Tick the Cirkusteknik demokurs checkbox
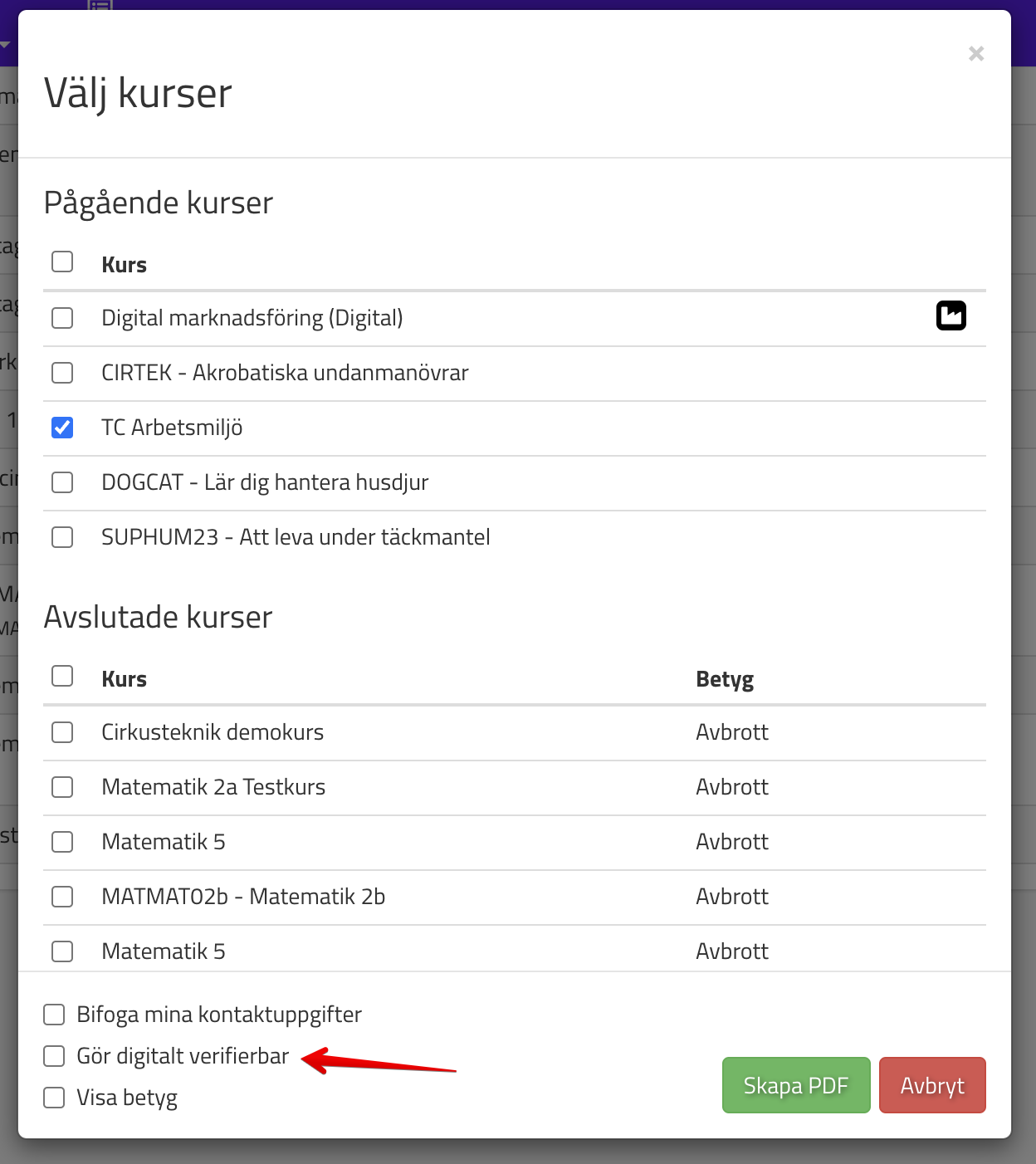The width and height of the screenshot is (1036, 1164). (62, 732)
